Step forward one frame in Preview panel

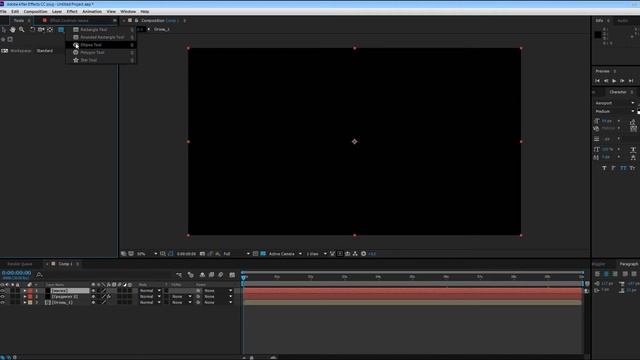pyautogui.click(x=622, y=81)
